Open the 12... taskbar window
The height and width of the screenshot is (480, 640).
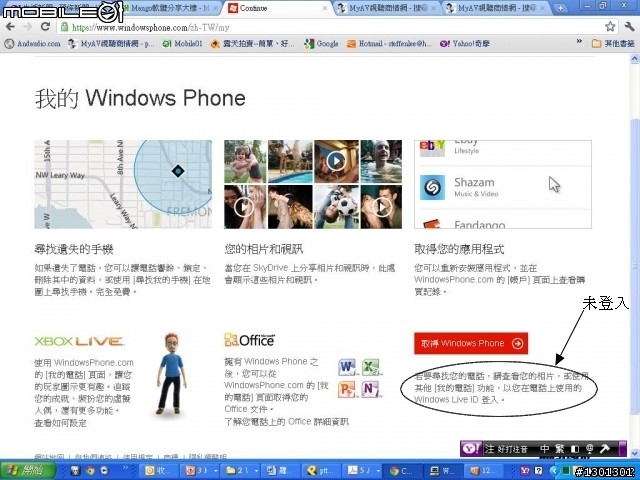pos(484,471)
